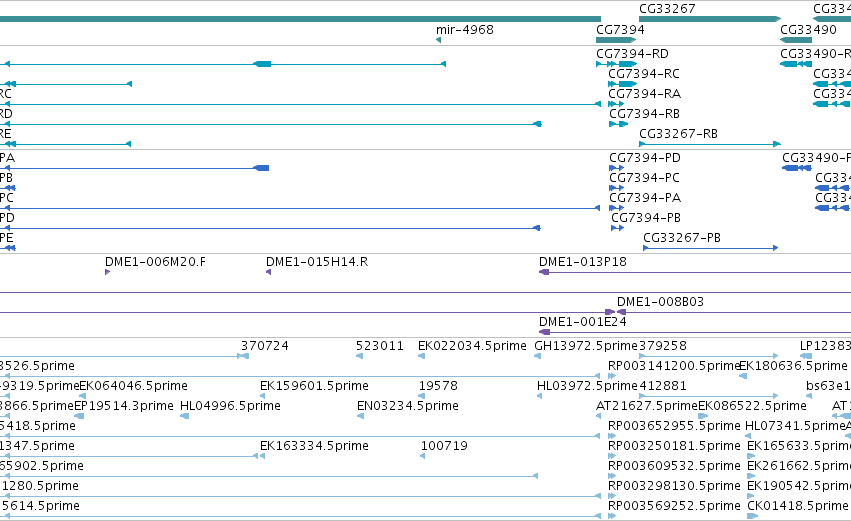Select GH13972.5prime EST label

(586, 346)
